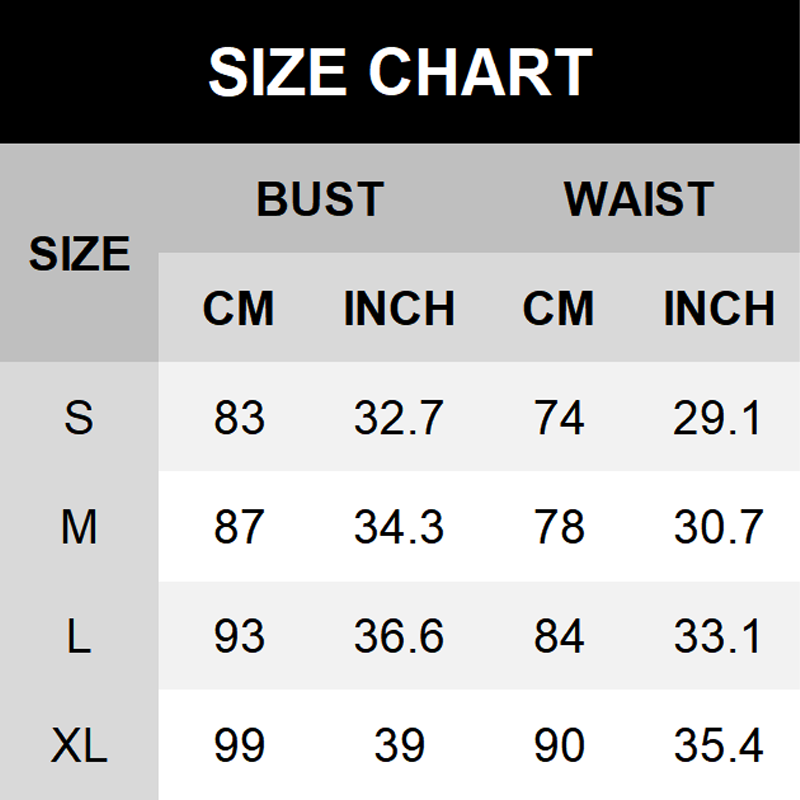Click the SIZE column header
The height and width of the screenshot is (800, 800).
pos(79,253)
